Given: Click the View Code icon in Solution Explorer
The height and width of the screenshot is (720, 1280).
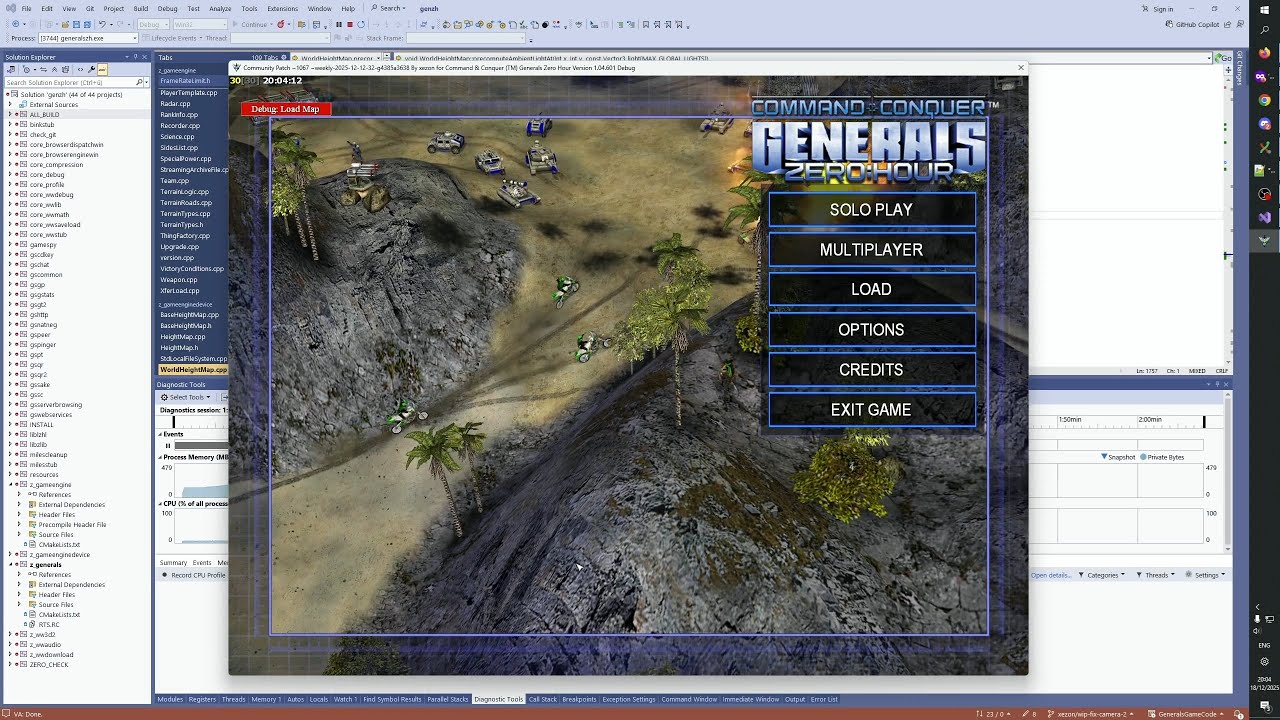Looking at the screenshot, I should pyautogui.click(x=80, y=69).
